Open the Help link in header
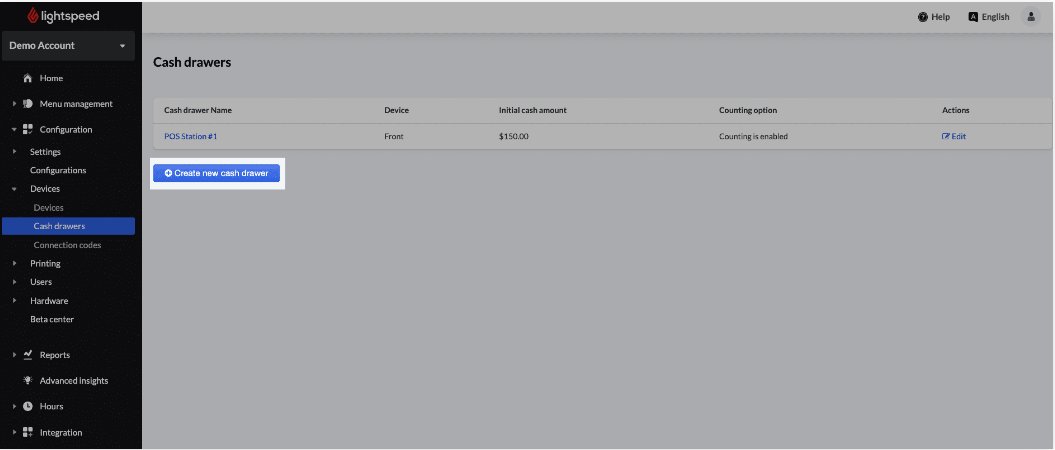Image resolution: width=1055 pixels, height=450 pixels. tap(933, 17)
